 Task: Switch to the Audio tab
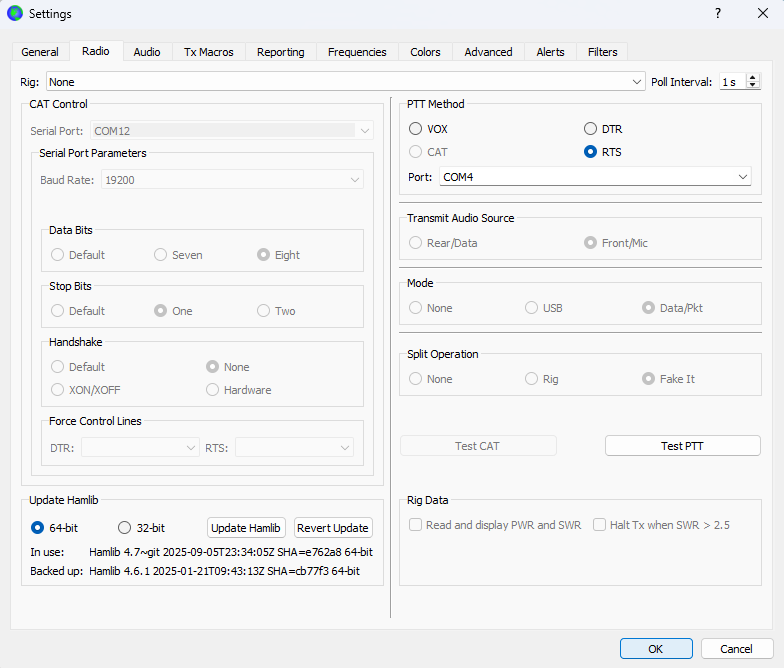pos(147,52)
